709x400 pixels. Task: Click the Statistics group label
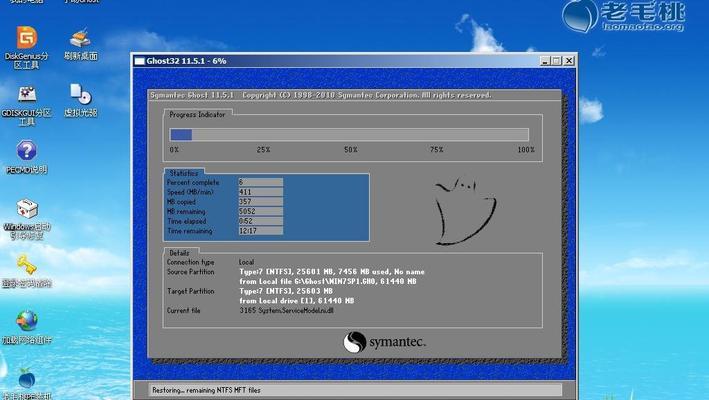[184, 173]
